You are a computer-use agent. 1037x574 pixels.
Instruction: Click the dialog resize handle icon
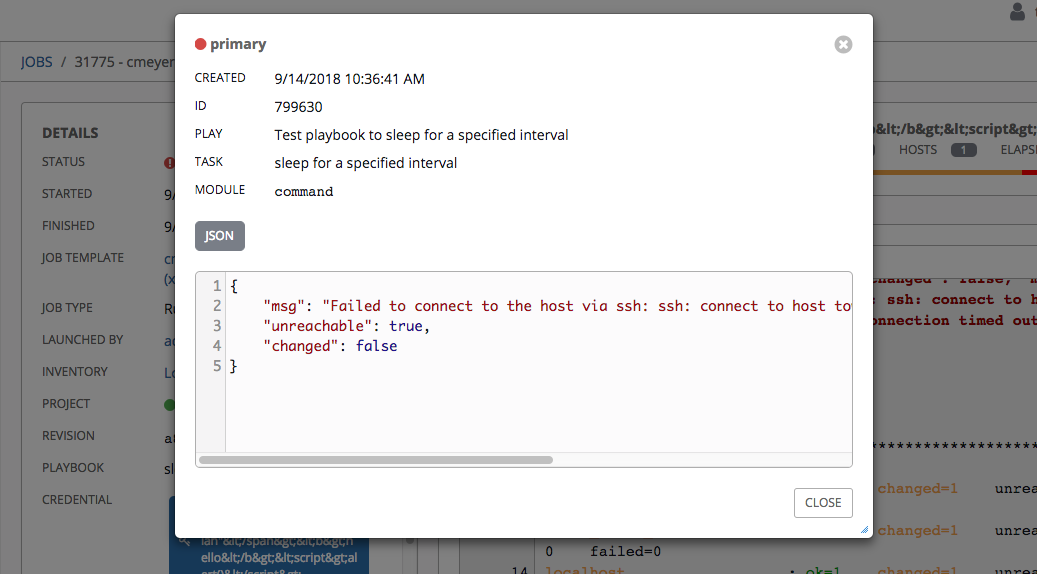(x=864, y=529)
